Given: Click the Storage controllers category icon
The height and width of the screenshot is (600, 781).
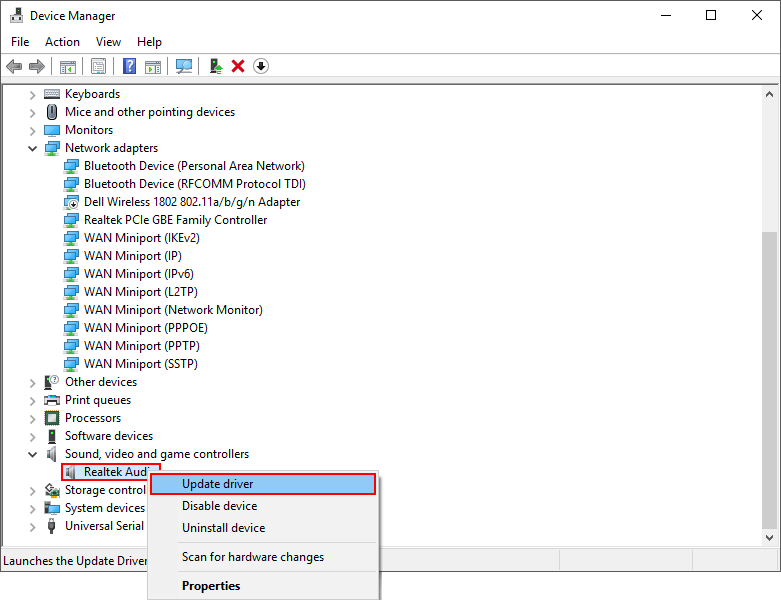Looking at the screenshot, I should [x=52, y=490].
